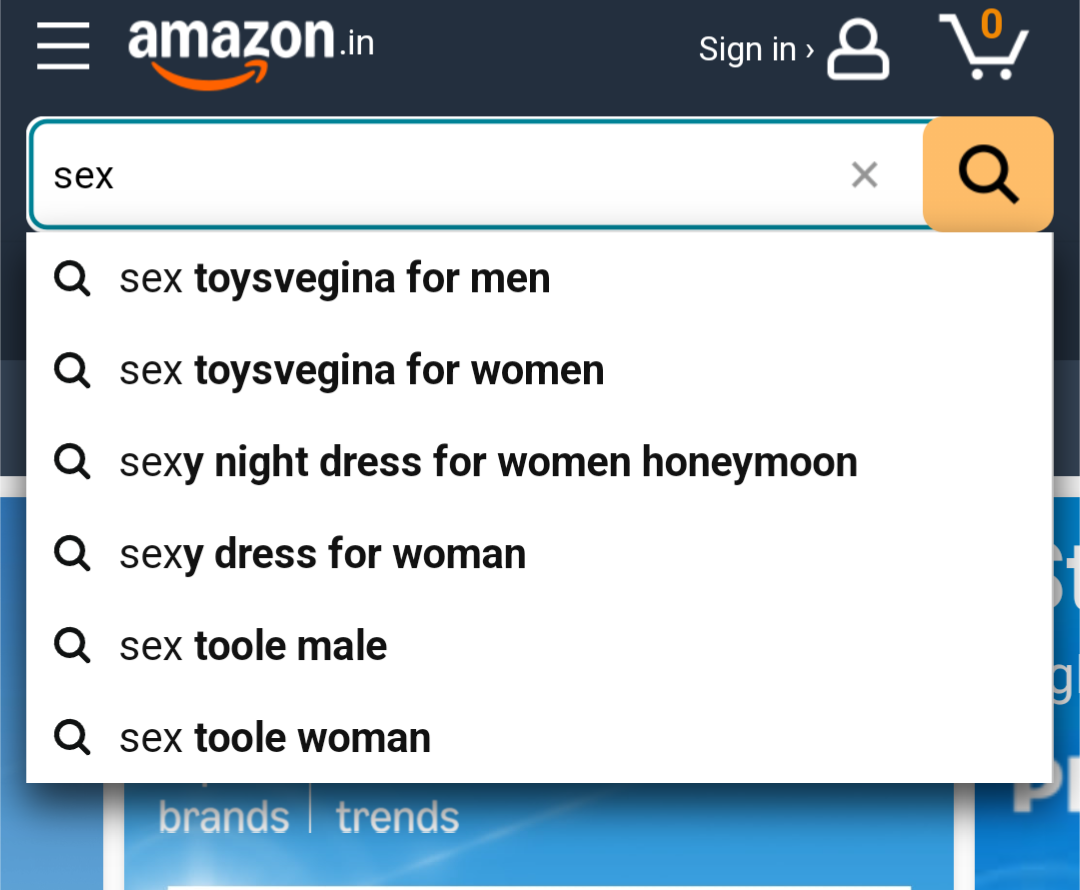Viewport: 1080px width, 890px height.
Task: Choose the 'night dress for women honeymoon' suggestion
Action: [488, 462]
